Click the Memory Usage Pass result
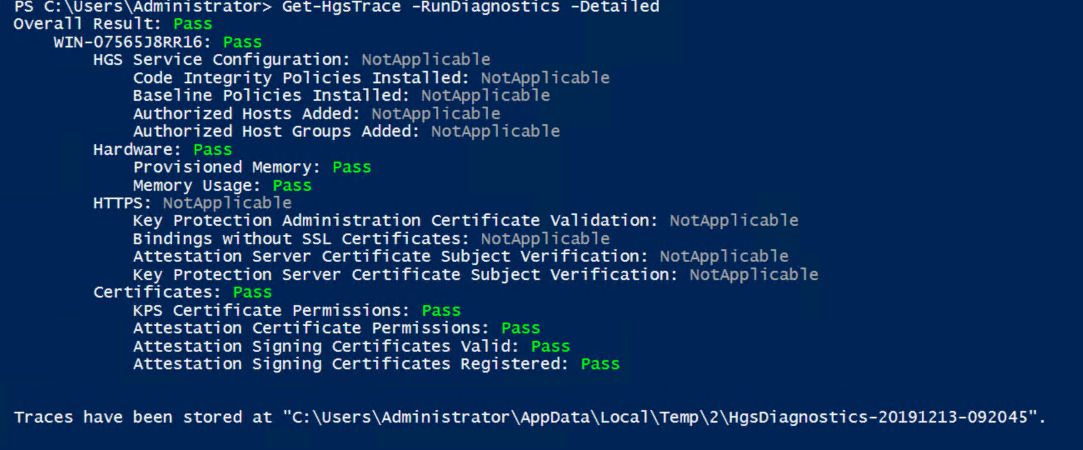 click(292, 185)
